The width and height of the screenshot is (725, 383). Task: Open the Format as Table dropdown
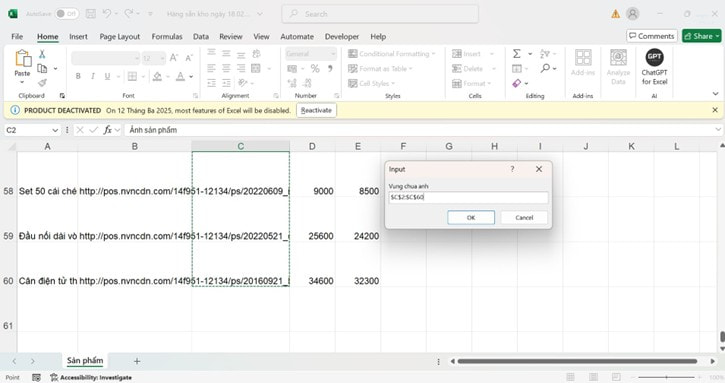380,68
